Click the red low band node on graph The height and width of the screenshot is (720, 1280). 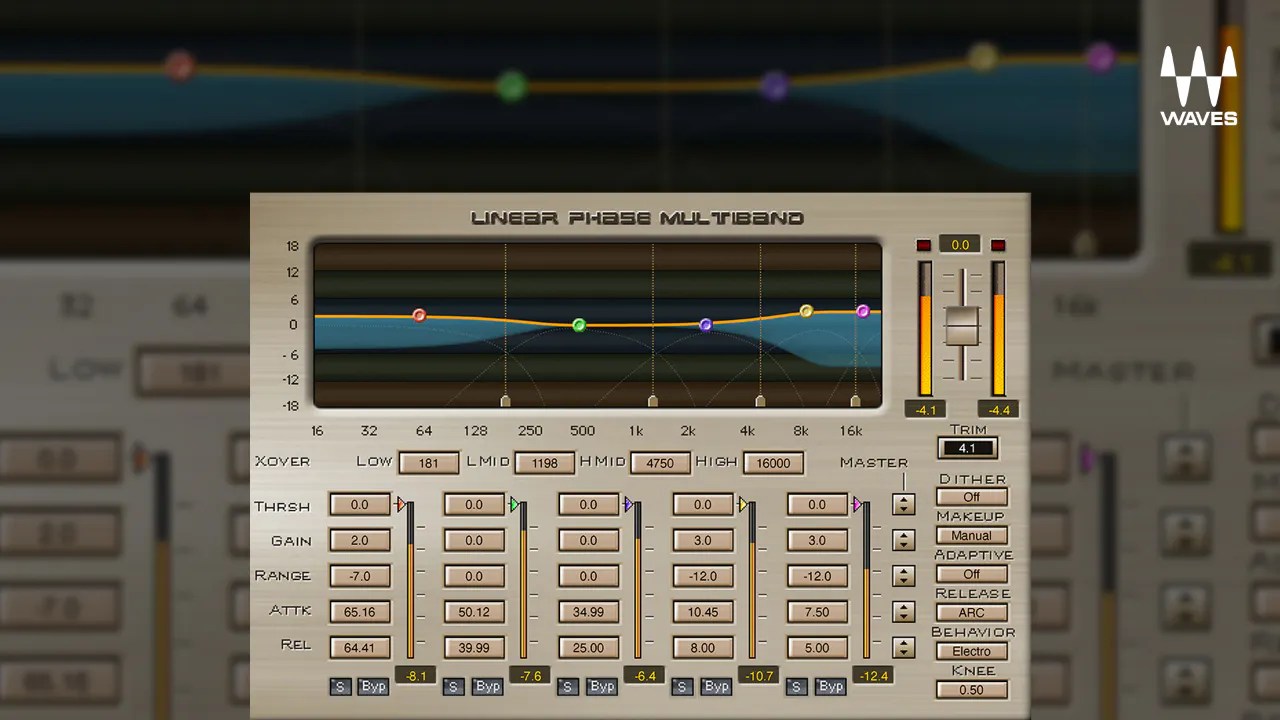coord(419,315)
